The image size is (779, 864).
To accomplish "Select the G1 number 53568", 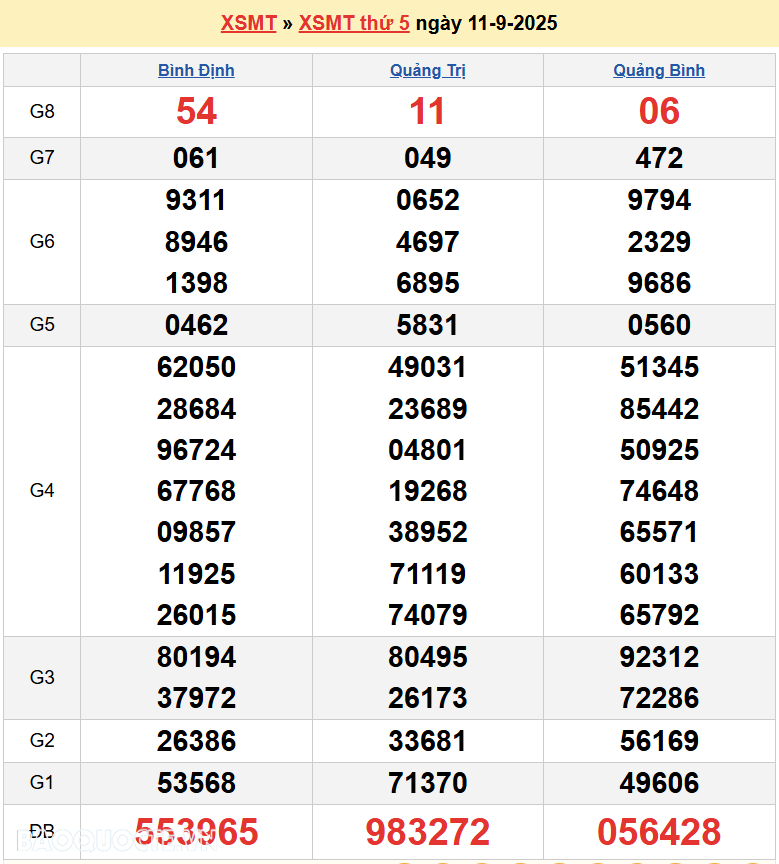I will point(196,783).
